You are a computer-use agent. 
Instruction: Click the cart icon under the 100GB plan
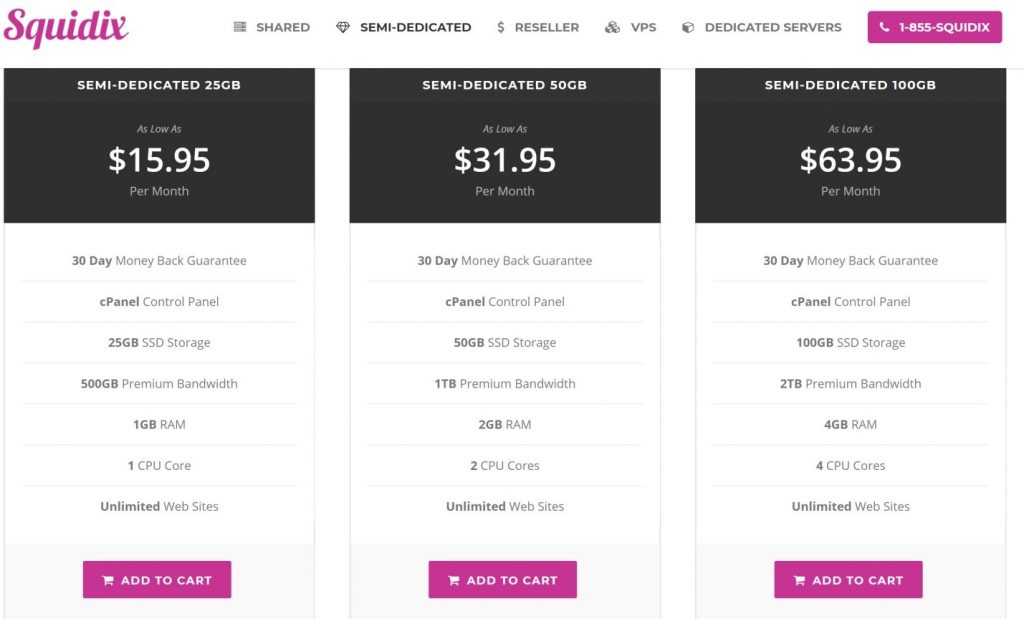[x=799, y=580]
